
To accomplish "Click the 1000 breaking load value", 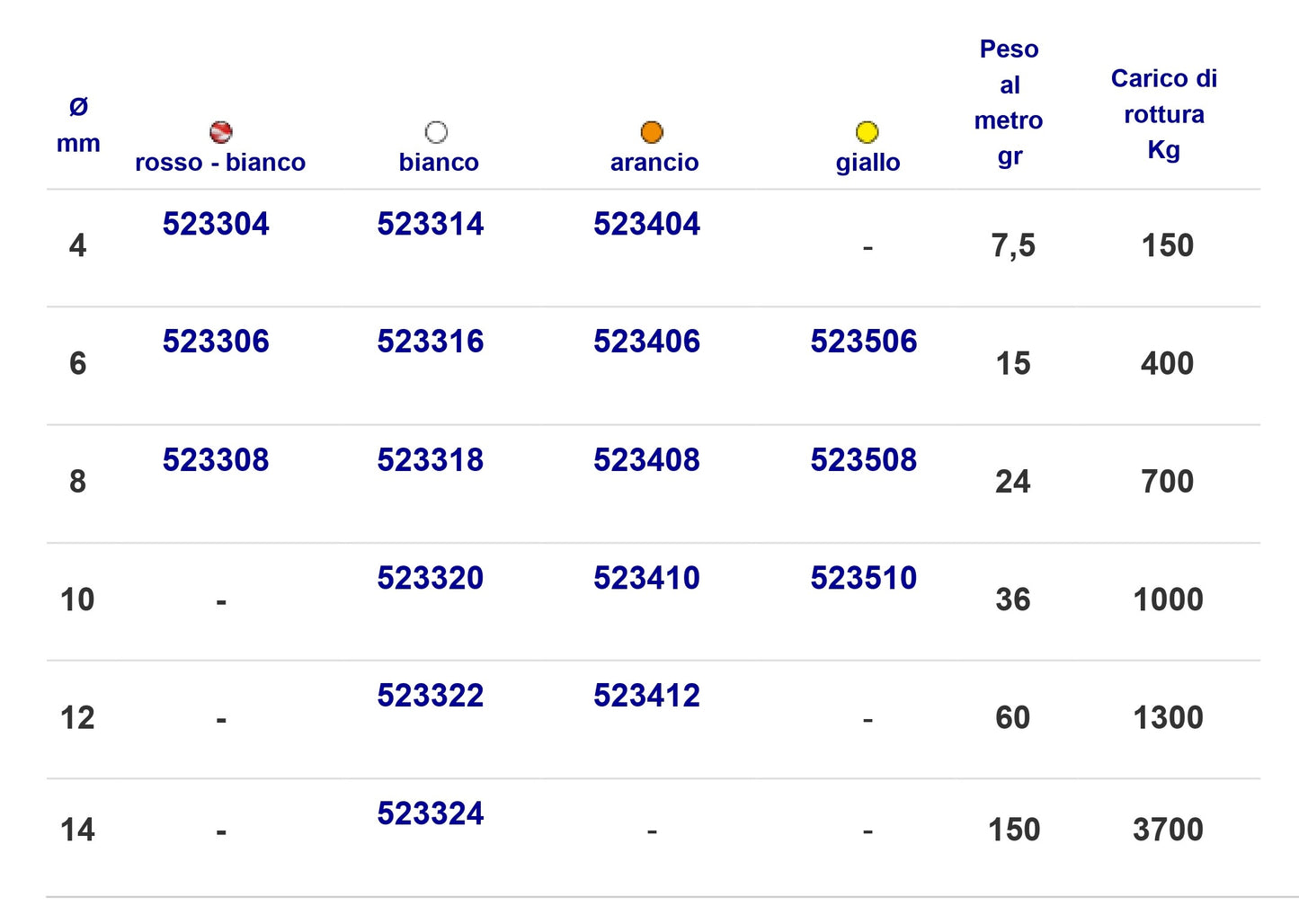I will (1168, 600).
